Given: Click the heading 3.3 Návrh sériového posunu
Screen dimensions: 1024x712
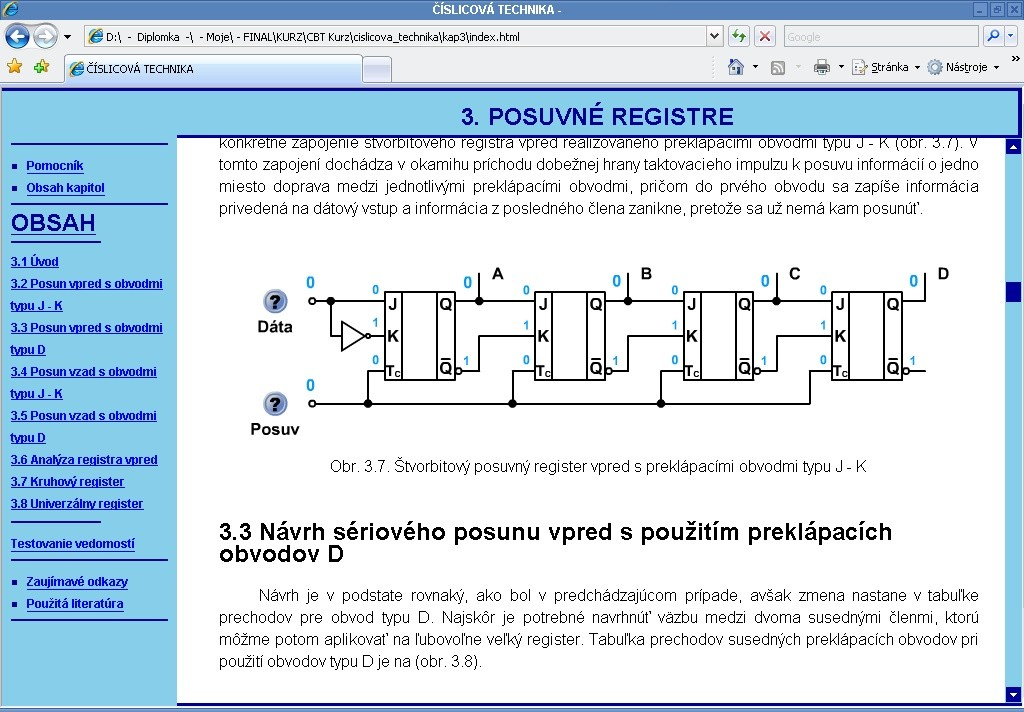Looking at the screenshot, I should tap(555, 543).
